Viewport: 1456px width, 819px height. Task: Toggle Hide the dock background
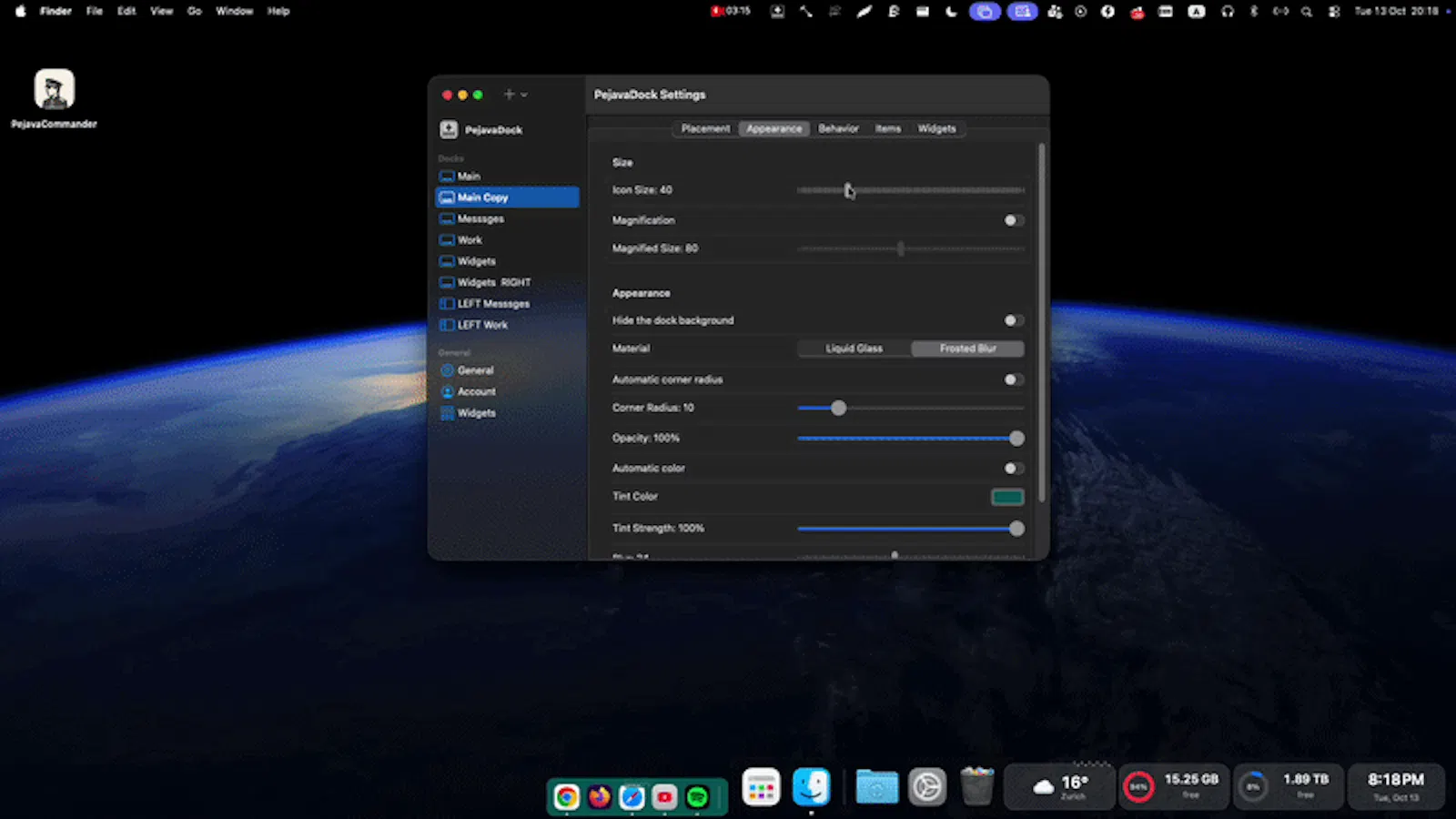[x=1014, y=320]
